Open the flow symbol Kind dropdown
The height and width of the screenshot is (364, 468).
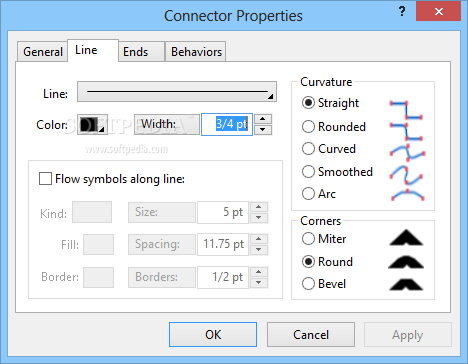pyautogui.click(x=92, y=212)
